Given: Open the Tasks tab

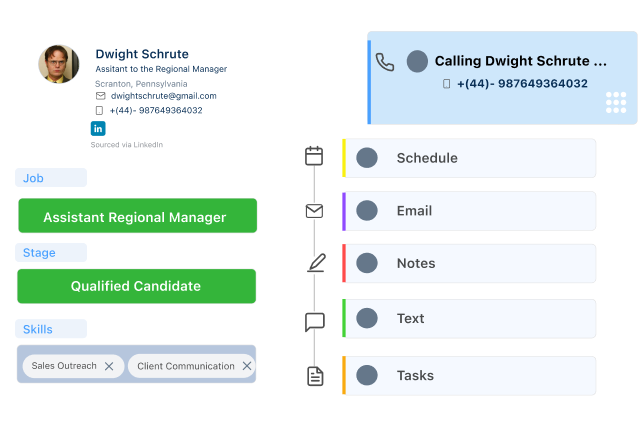Looking at the screenshot, I should (469, 376).
